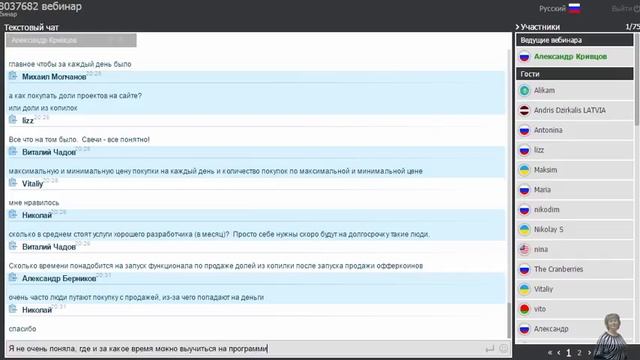The image size is (640, 360).
Task: Click the flag icon next to guest Александр
Action: 524,329
